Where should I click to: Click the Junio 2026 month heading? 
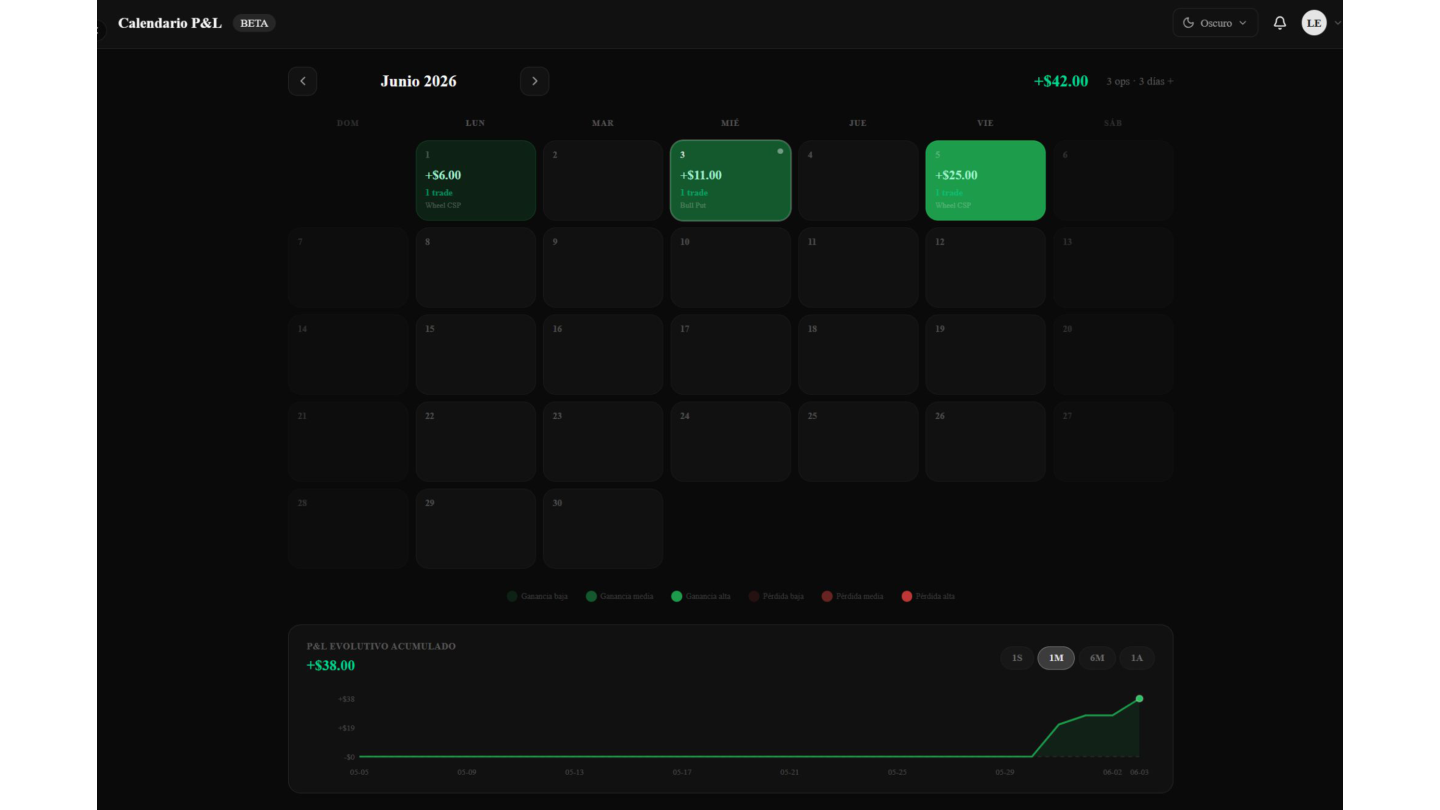tap(419, 81)
